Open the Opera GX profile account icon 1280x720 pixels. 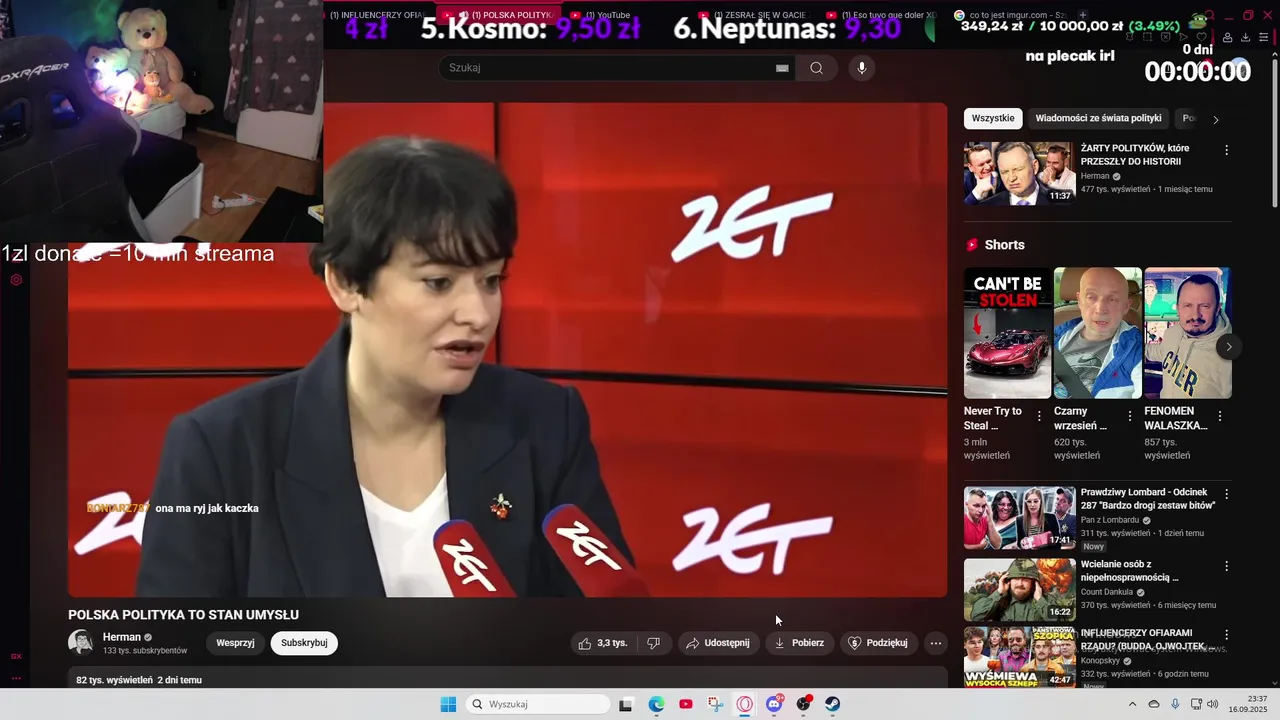coord(1227,38)
